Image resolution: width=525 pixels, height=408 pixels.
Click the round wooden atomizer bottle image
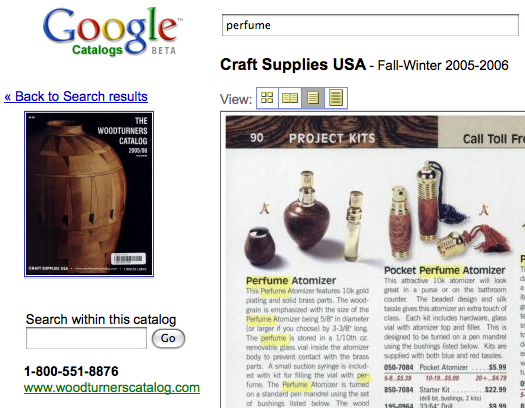306,212
